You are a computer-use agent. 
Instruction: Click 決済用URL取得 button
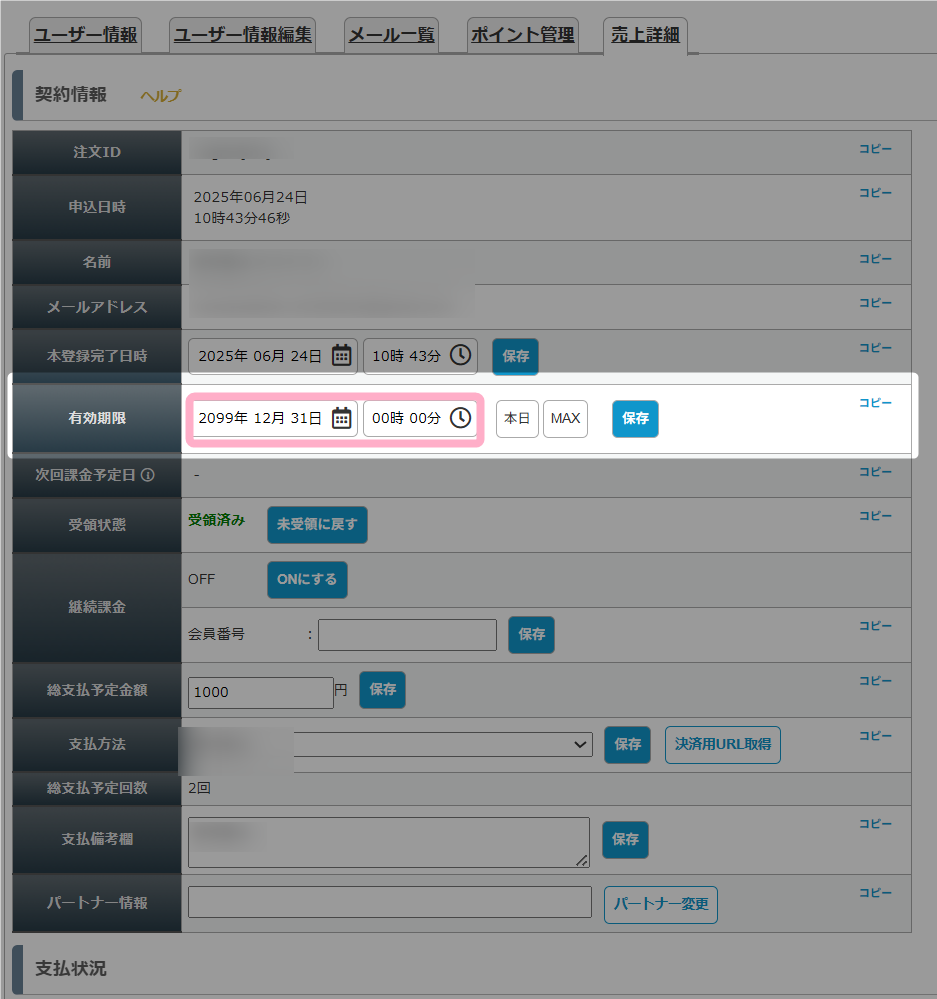(x=723, y=744)
